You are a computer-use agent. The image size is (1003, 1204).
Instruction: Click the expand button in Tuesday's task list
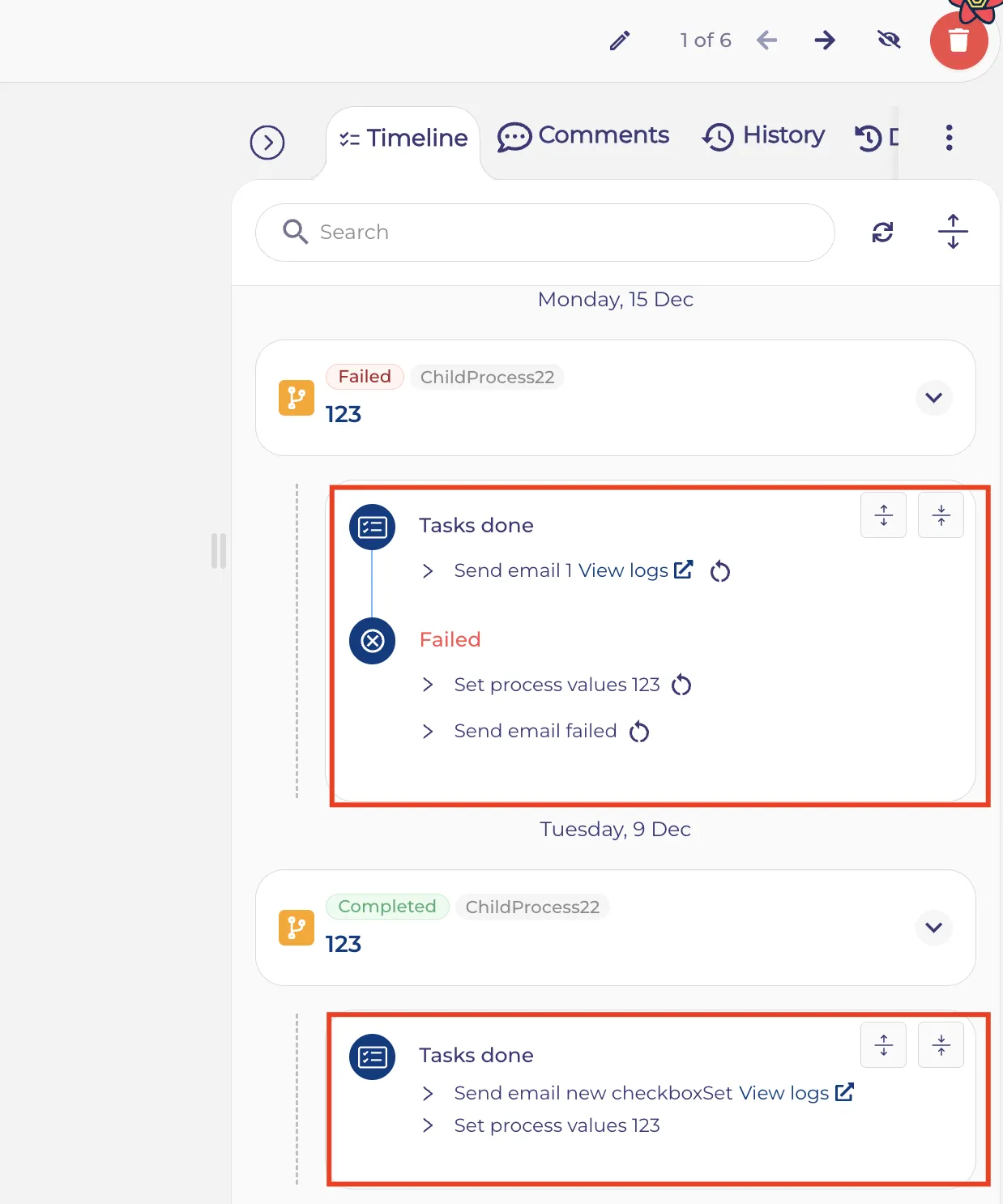tap(884, 1045)
